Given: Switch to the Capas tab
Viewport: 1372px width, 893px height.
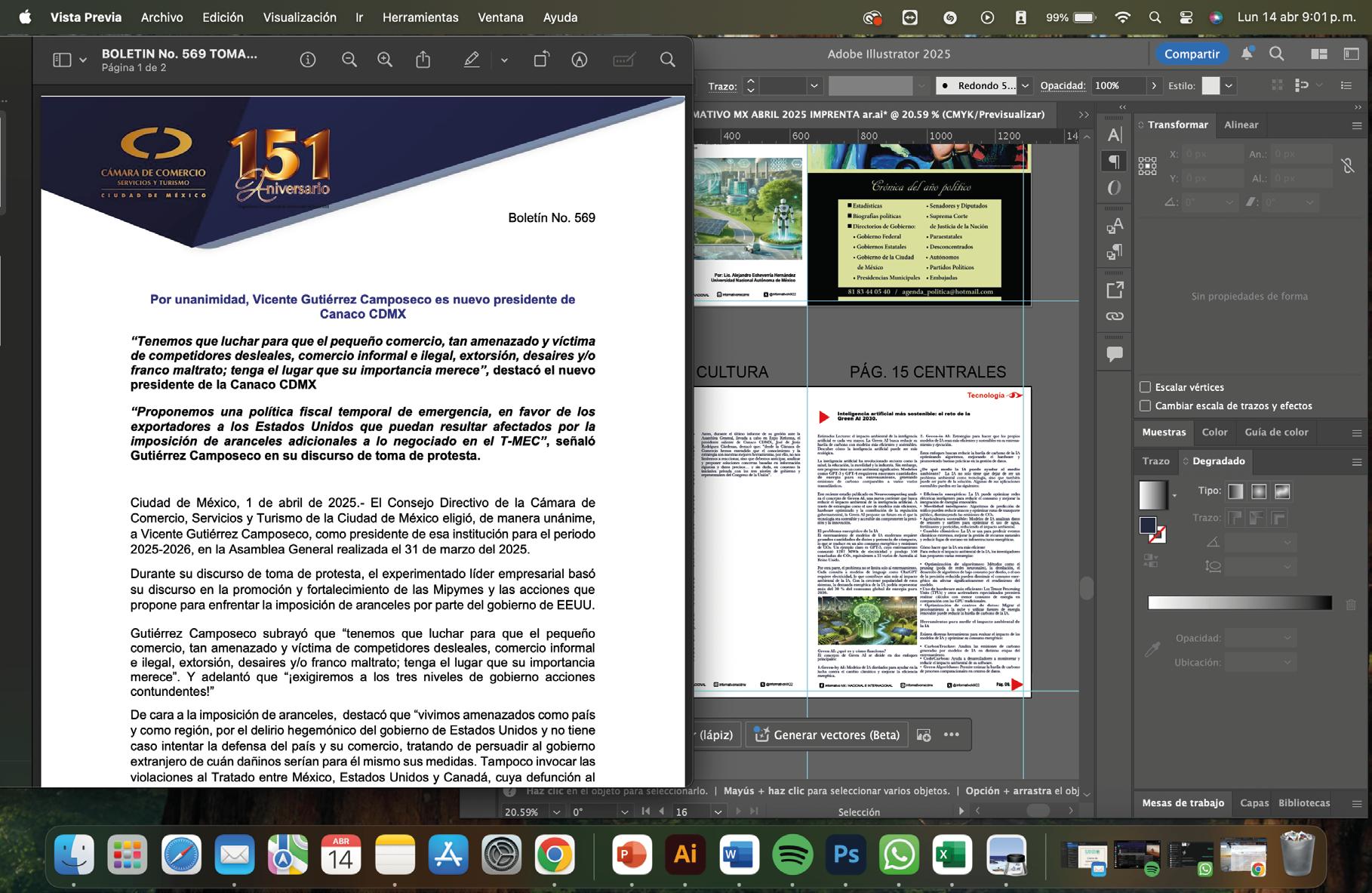Looking at the screenshot, I should [x=1254, y=803].
